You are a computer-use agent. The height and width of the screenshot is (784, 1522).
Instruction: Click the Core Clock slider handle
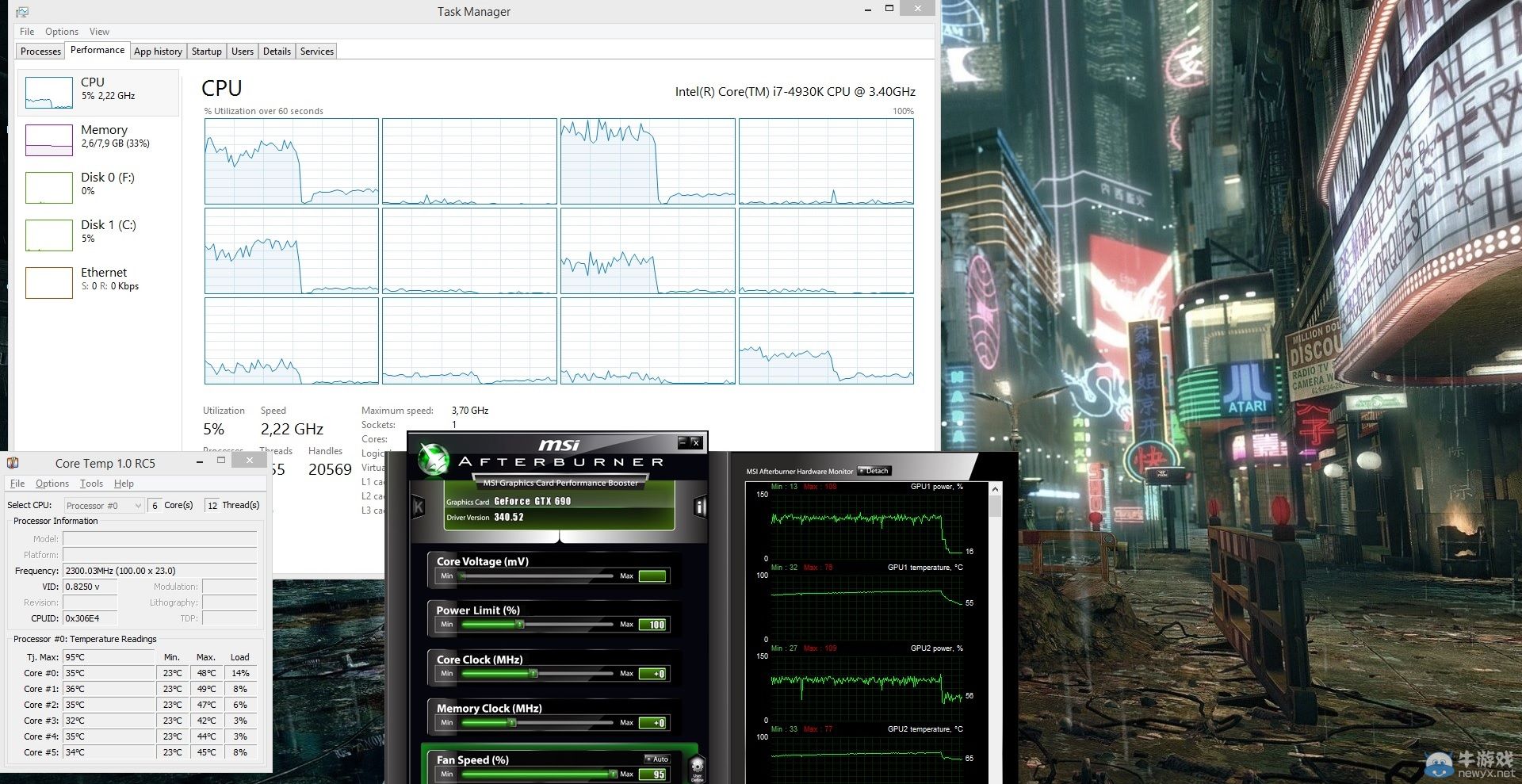click(x=533, y=674)
